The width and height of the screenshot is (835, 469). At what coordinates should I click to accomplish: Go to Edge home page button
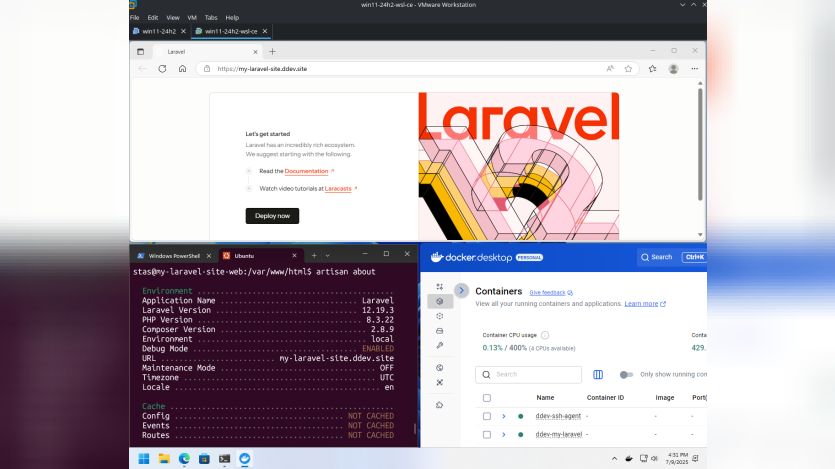pyautogui.click(x=182, y=69)
